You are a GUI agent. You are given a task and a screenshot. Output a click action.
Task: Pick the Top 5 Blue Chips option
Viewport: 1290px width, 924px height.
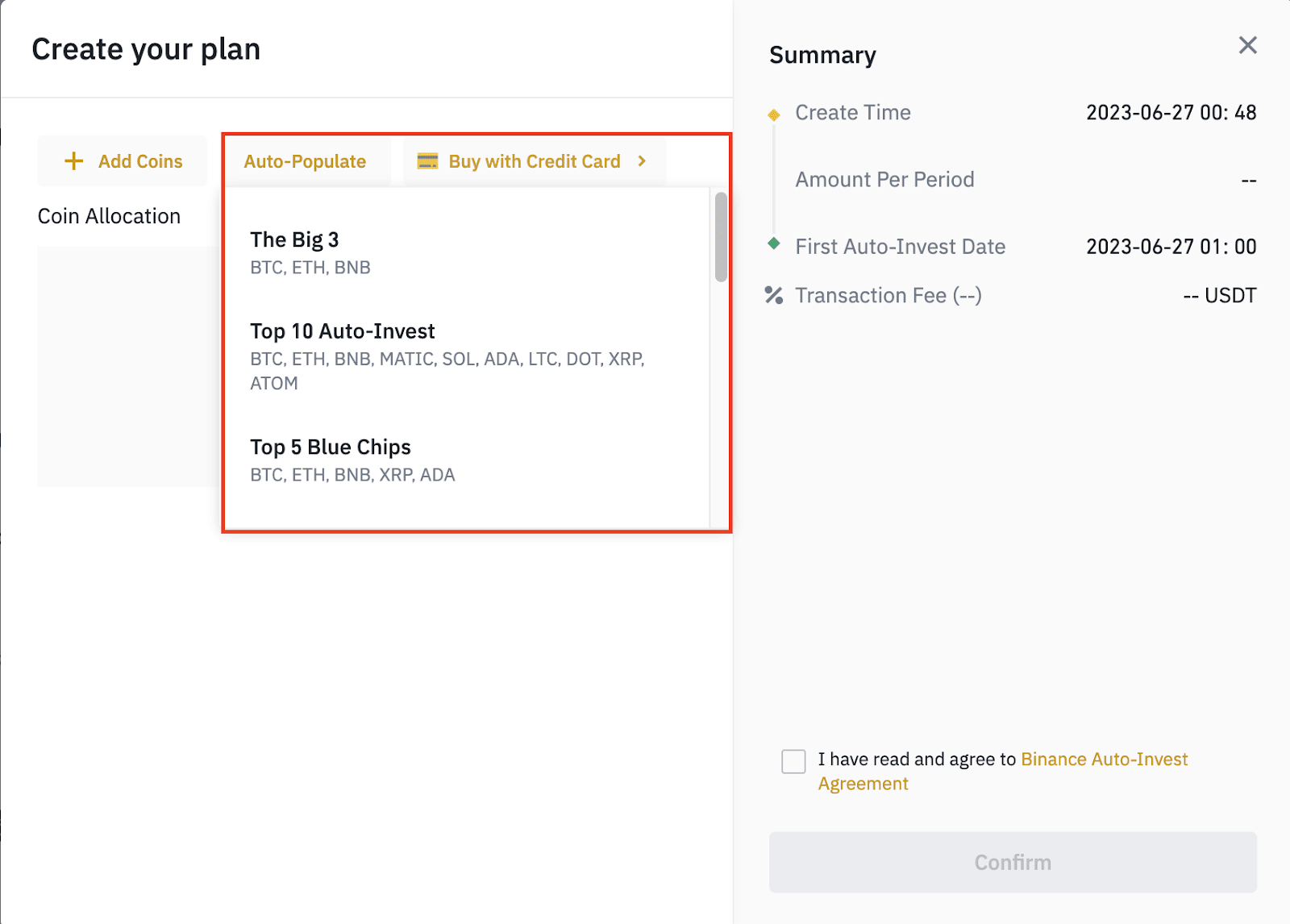coord(468,460)
